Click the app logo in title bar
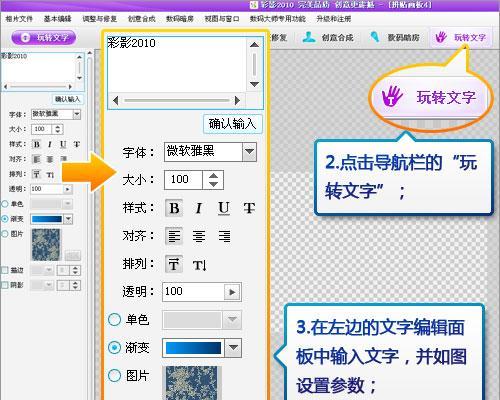Screen dimensions: 500x400 click(254, 5)
